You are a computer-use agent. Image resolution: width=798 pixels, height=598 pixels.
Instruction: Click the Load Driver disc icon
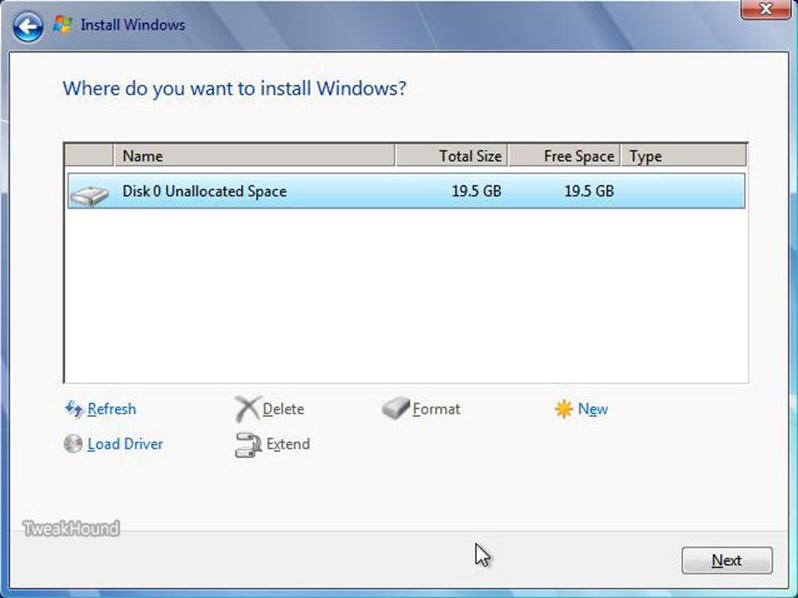point(73,444)
